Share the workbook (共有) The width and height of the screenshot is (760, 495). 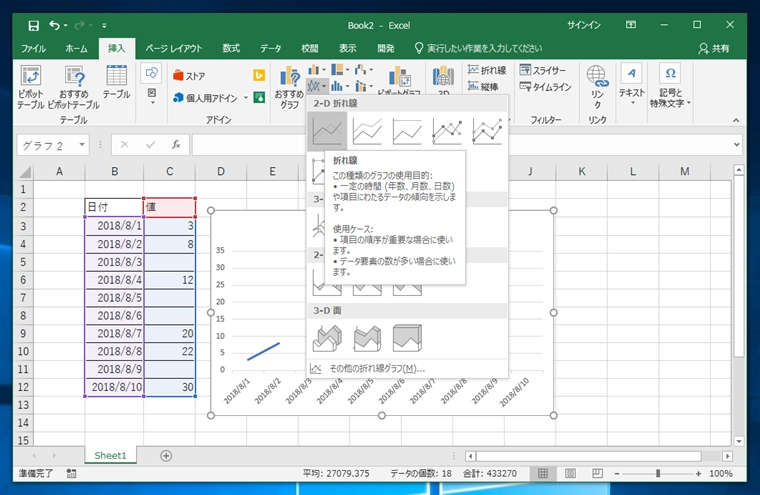click(714, 48)
